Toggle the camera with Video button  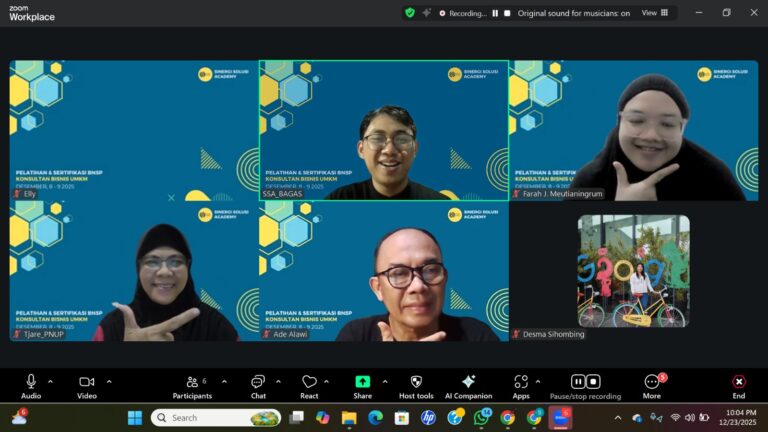[x=86, y=382]
